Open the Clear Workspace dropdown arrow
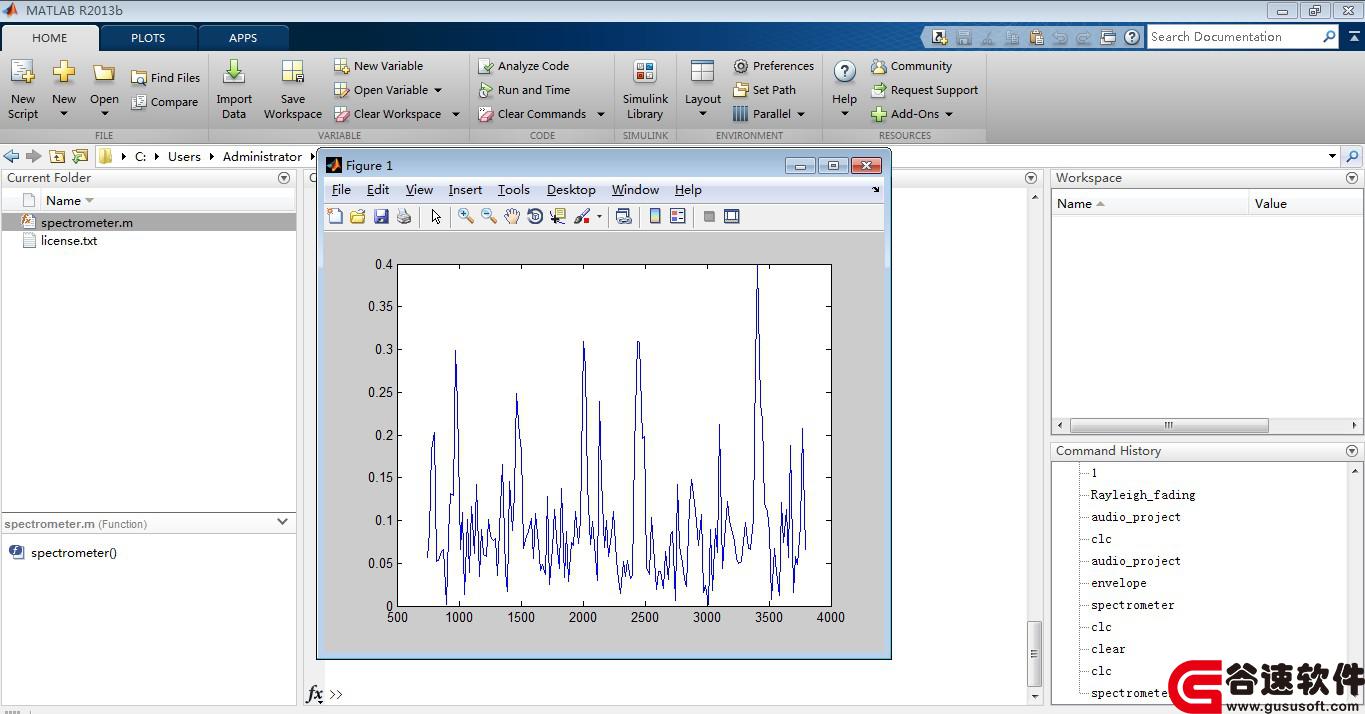This screenshot has height=714, width=1365. click(456, 114)
